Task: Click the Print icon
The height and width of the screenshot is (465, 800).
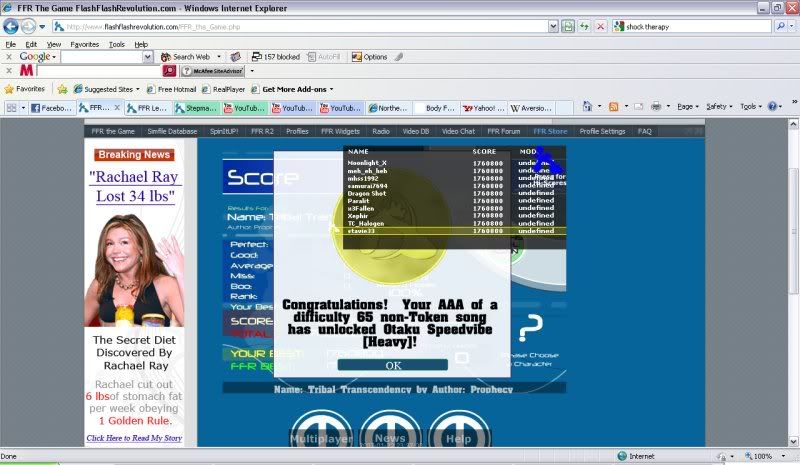Action: click(x=656, y=106)
